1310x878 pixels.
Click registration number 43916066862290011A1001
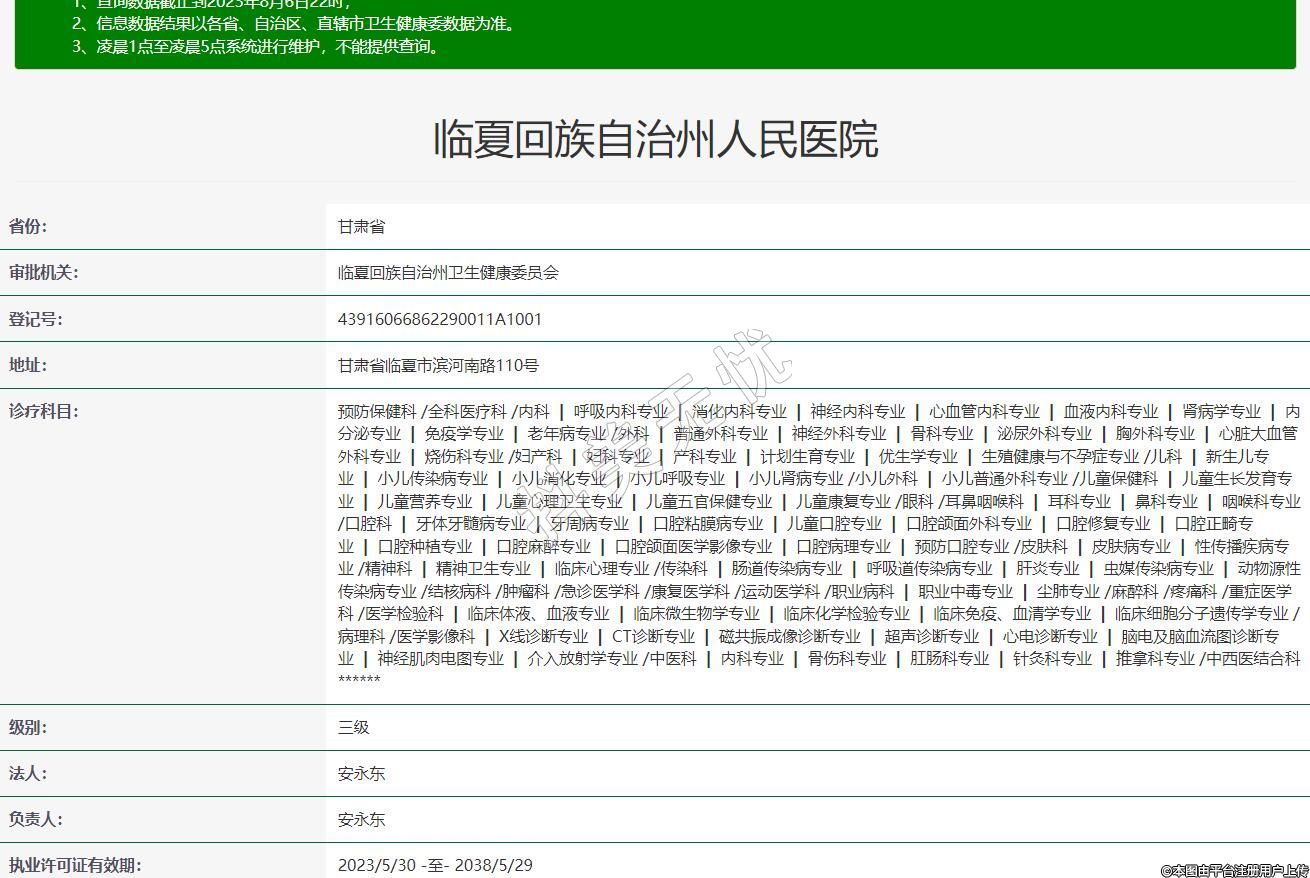[x=440, y=319]
